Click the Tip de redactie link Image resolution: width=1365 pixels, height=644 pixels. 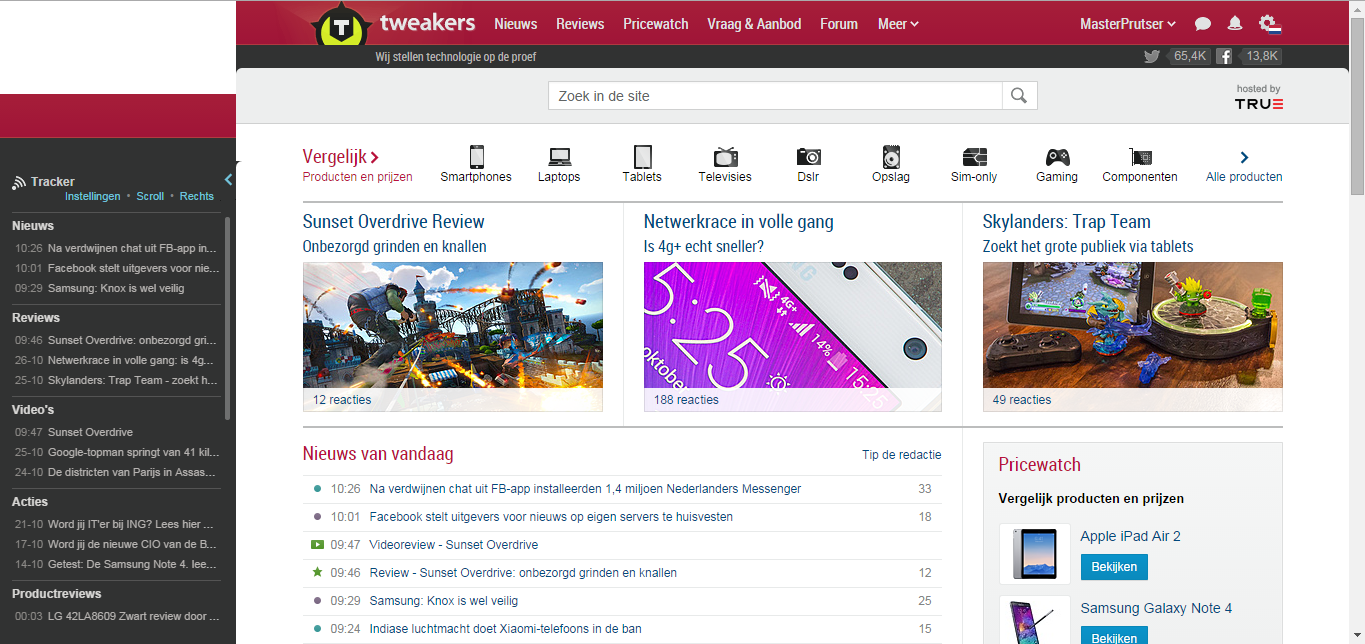(902, 455)
